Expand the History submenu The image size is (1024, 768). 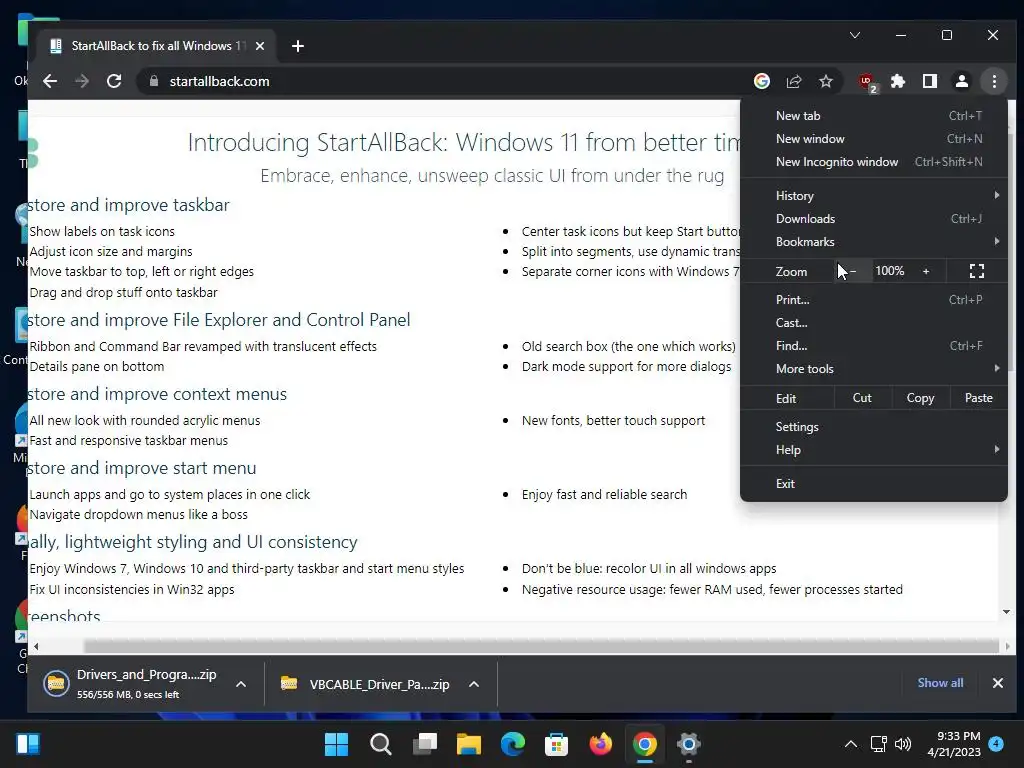click(874, 195)
